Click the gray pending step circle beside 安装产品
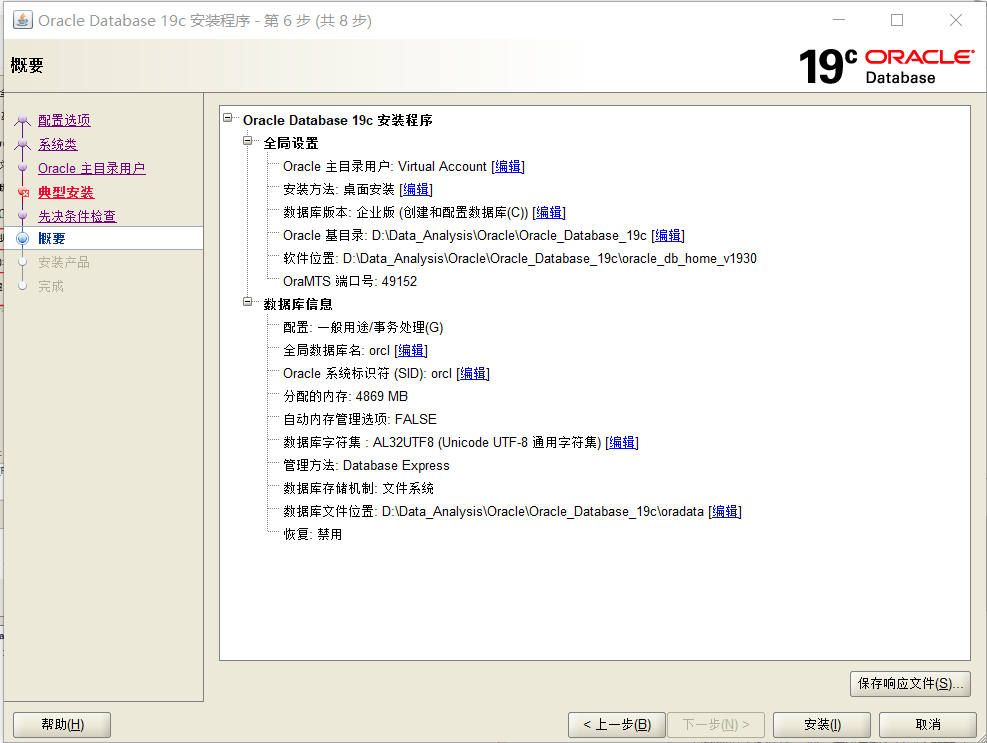Viewport: 987px width, 743px height. click(22, 261)
